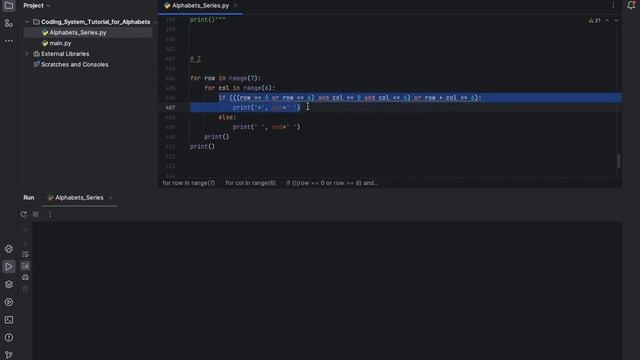Open the Python Packages layers icon
This screenshot has height=360, width=640.
tap(9, 284)
